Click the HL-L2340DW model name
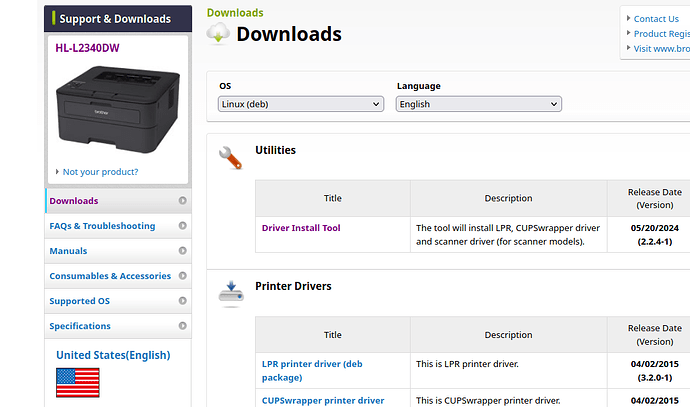Screen dimensions: 690x407 click(87, 48)
